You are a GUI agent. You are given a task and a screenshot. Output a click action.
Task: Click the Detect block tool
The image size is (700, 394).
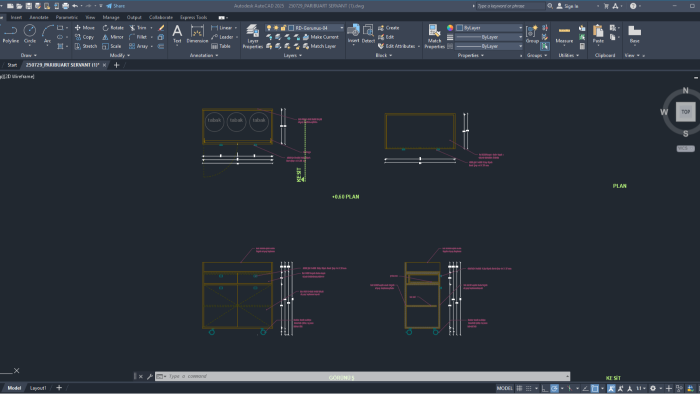(368, 34)
